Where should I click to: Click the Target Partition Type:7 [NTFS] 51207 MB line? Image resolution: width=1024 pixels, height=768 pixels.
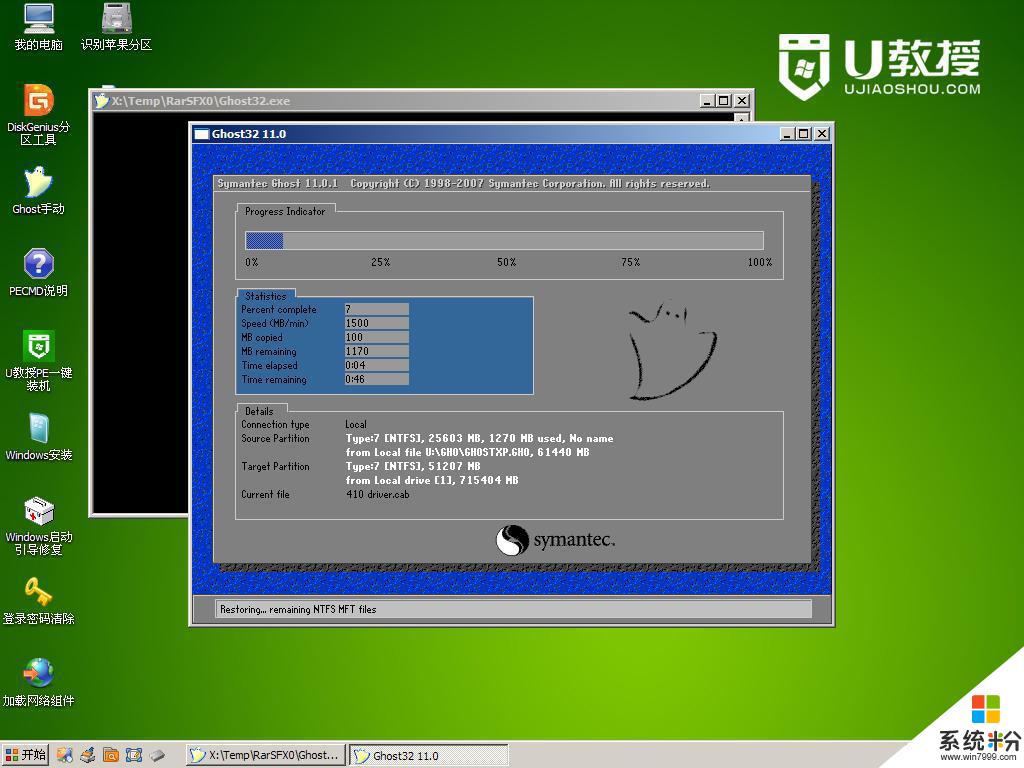pyautogui.click(x=413, y=466)
